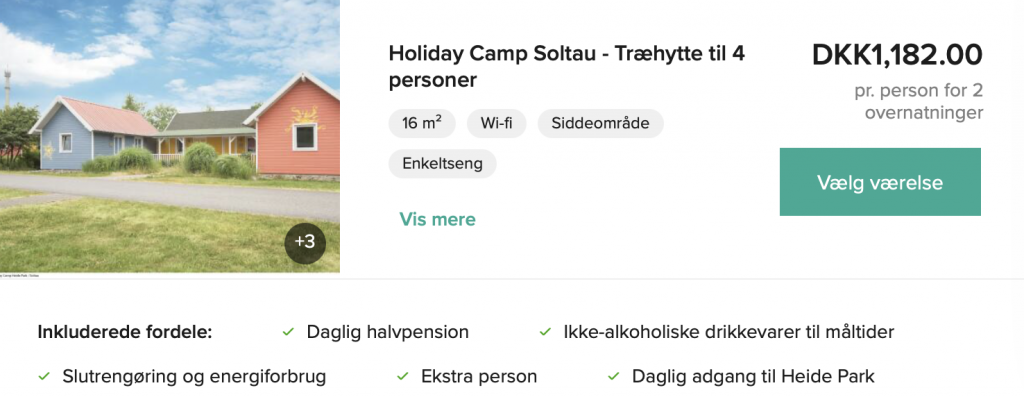Click the Vælg værelse button
This screenshot has height=397, width=1024.
(880, 182)
